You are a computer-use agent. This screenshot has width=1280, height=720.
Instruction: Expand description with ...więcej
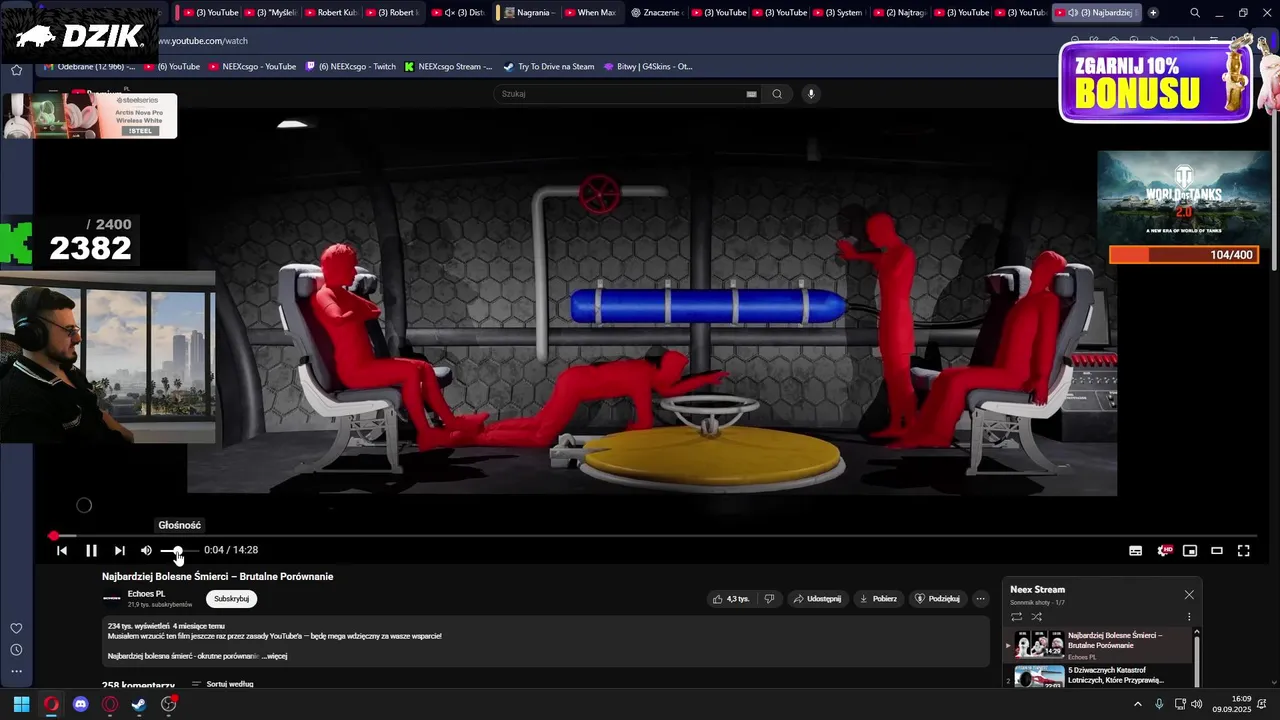274,656
